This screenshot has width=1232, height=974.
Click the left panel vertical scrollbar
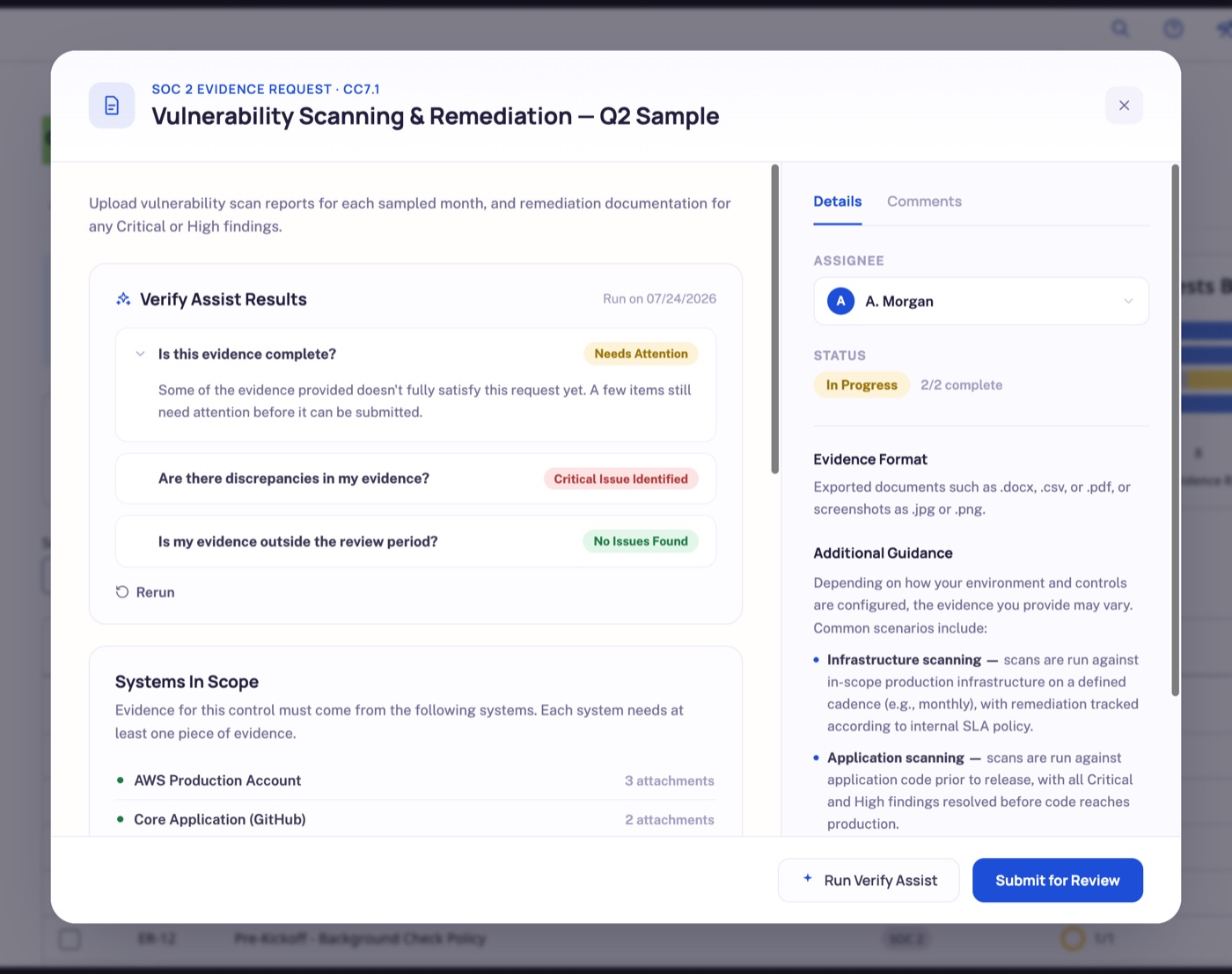coord(775,319)
